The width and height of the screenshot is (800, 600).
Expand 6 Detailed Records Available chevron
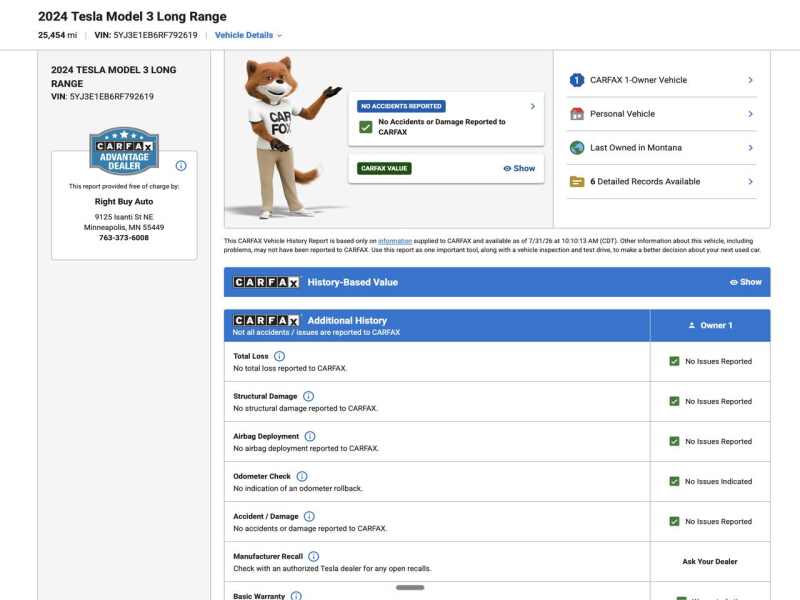pyautogui.click(x=751, y=181)
